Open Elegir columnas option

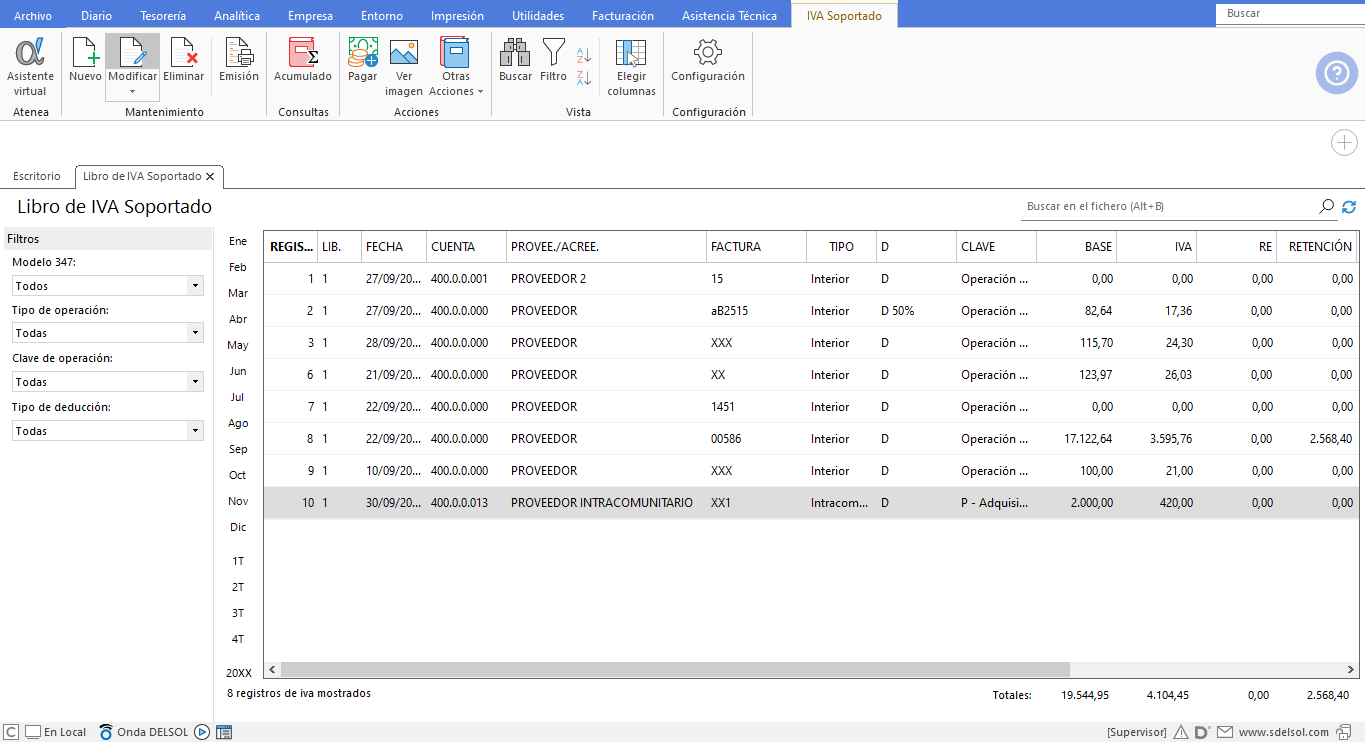tap(631, 67)
